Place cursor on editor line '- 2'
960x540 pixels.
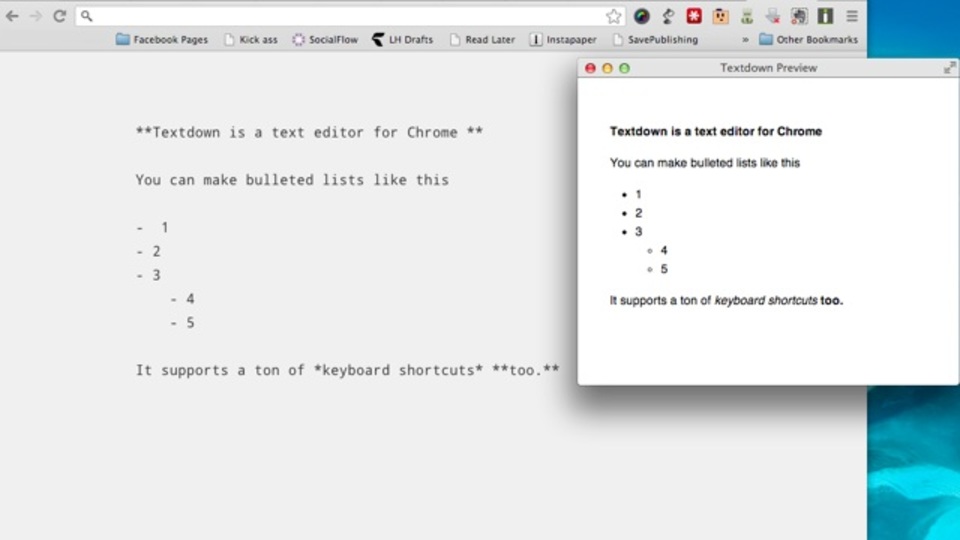tap(148, 252)
